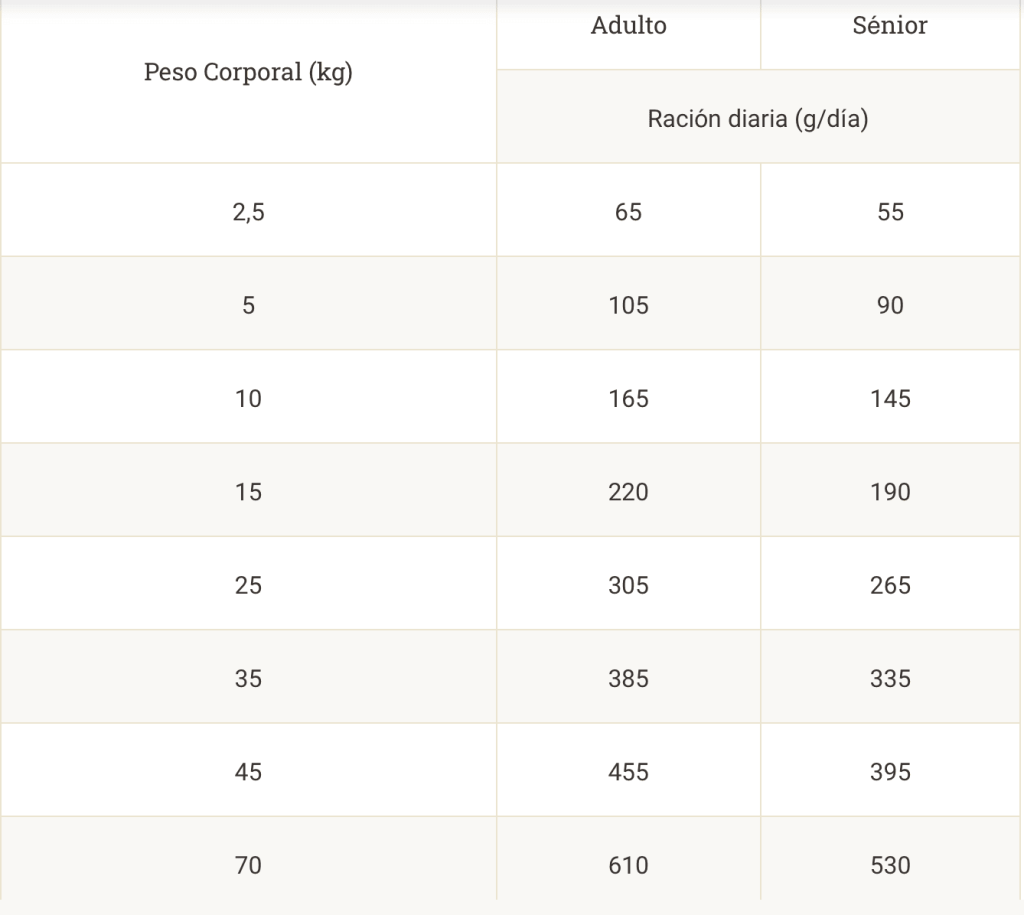1024x915 pixels.
Task: Click the Ración diaria (g/día) subheader
Action: 758,119
